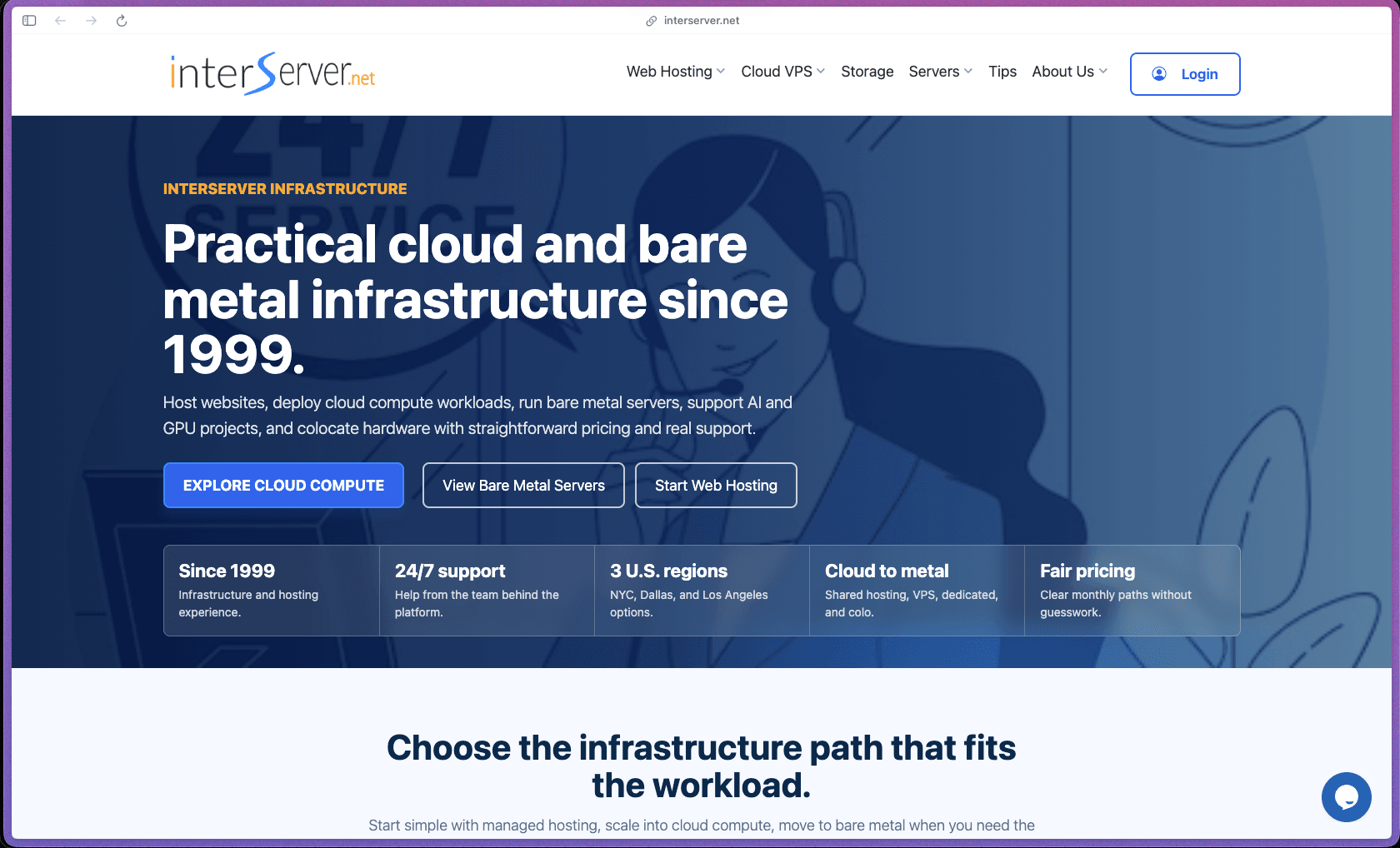Select the Cloud to metal card
This screenshot has width=1400, height=848.
917,591
